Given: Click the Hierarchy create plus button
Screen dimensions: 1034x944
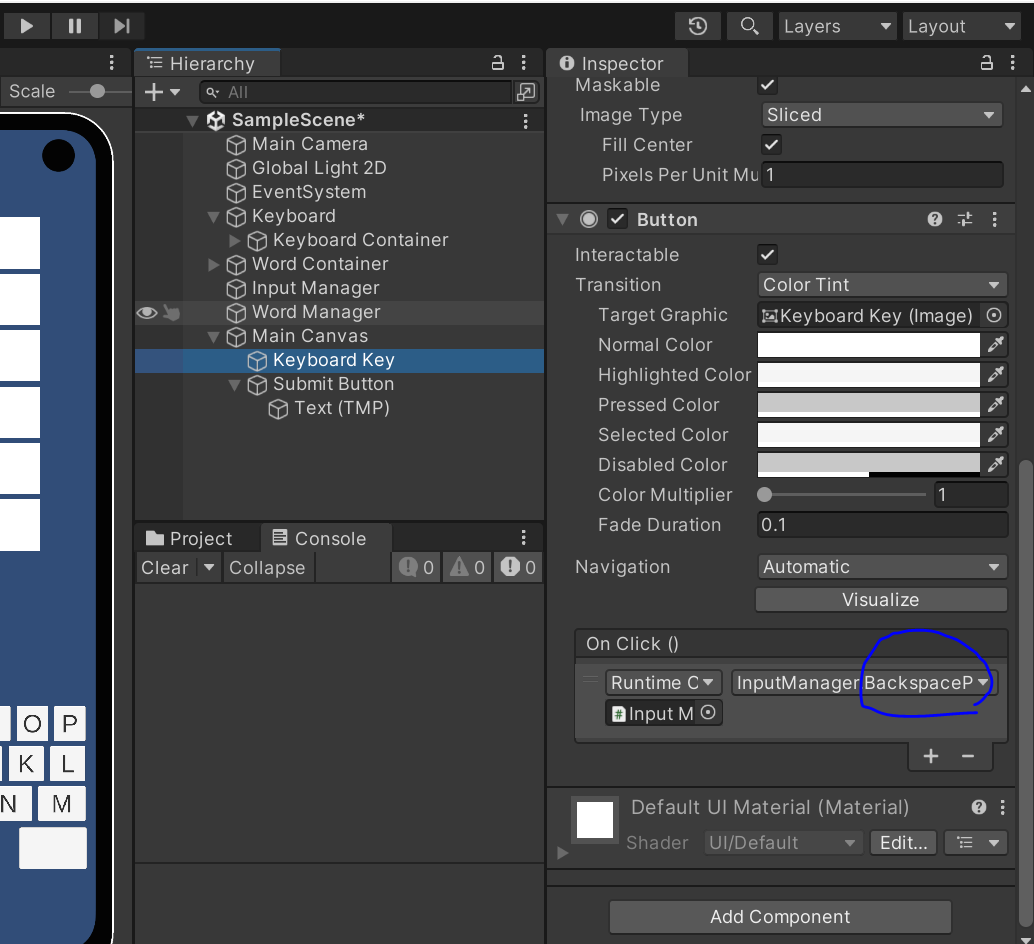Looking at the screenshot, I should (x=154, y=92).
